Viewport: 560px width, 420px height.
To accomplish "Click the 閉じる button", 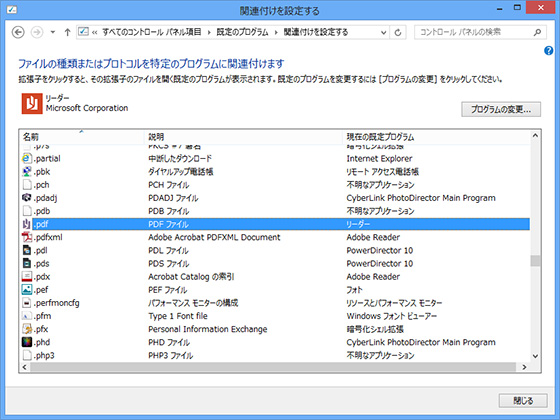I will point(523,401).
